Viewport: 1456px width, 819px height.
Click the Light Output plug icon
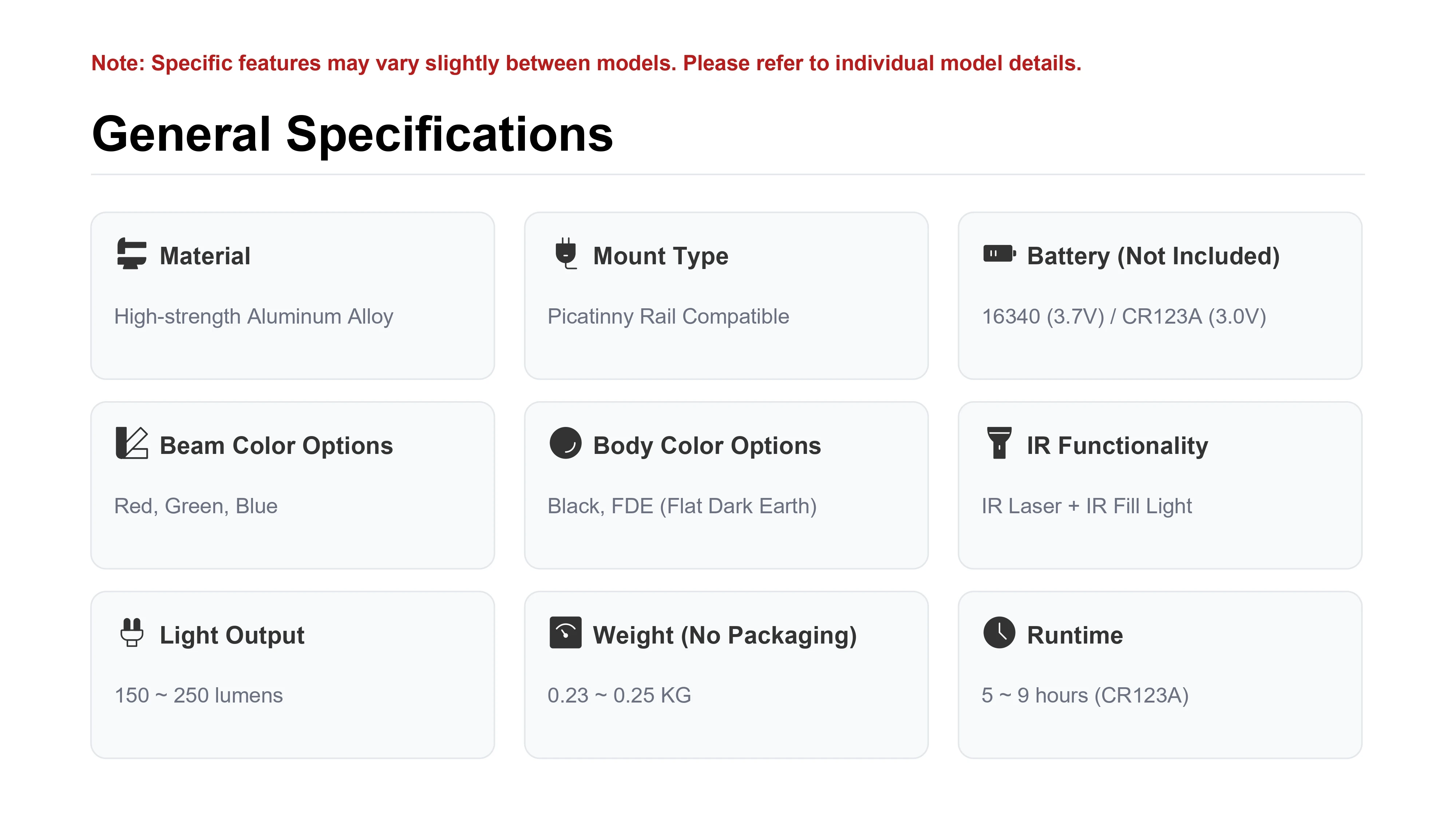pos(132,633)
